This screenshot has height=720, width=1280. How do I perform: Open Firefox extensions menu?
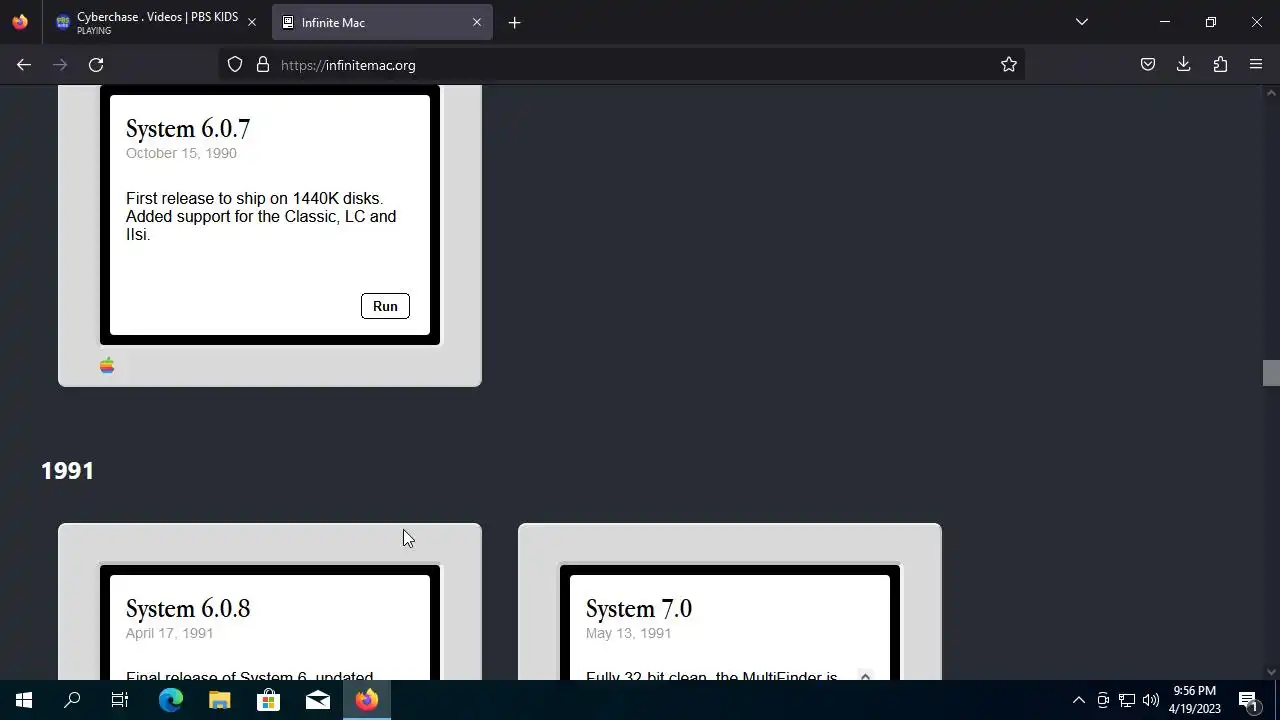1220,65
